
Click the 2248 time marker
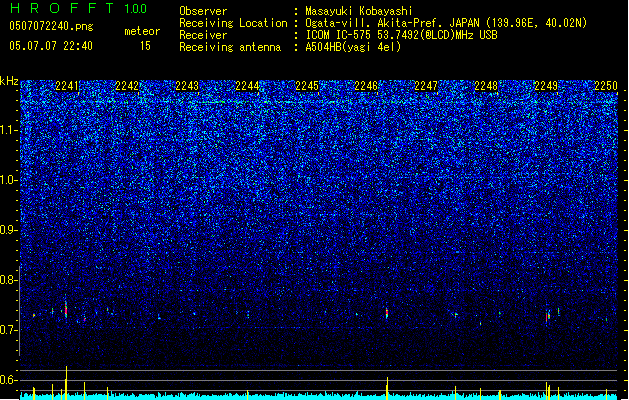pos(486,86)
